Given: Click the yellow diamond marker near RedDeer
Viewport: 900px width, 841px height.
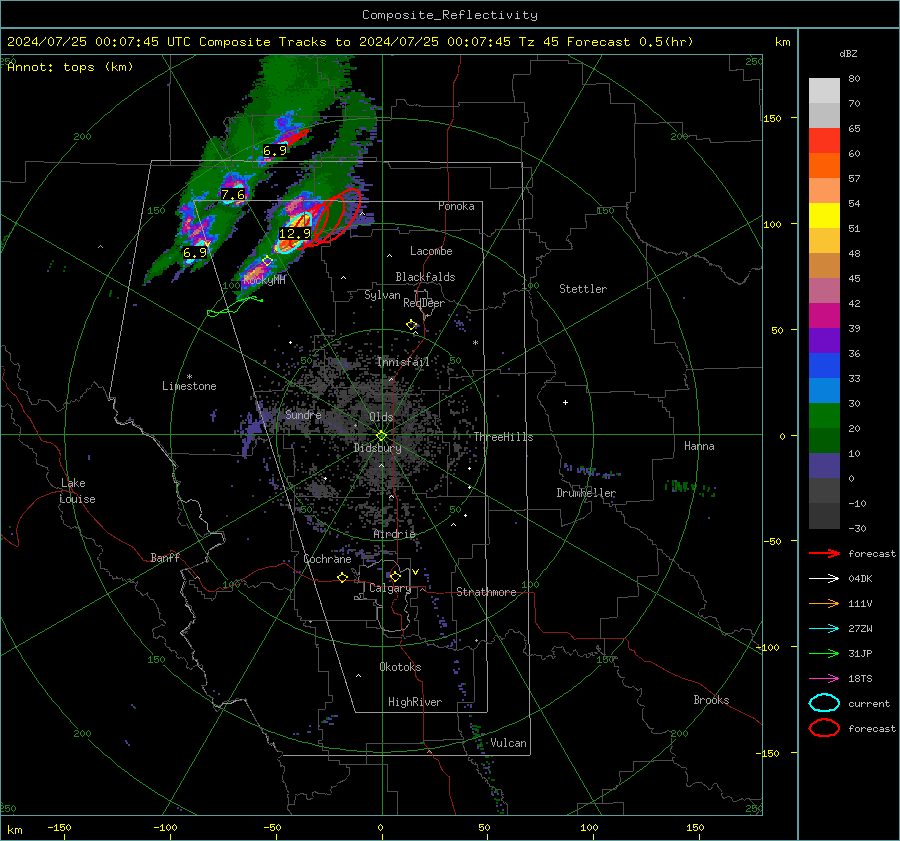Looking at the screenshot, I should coord(412,325).
